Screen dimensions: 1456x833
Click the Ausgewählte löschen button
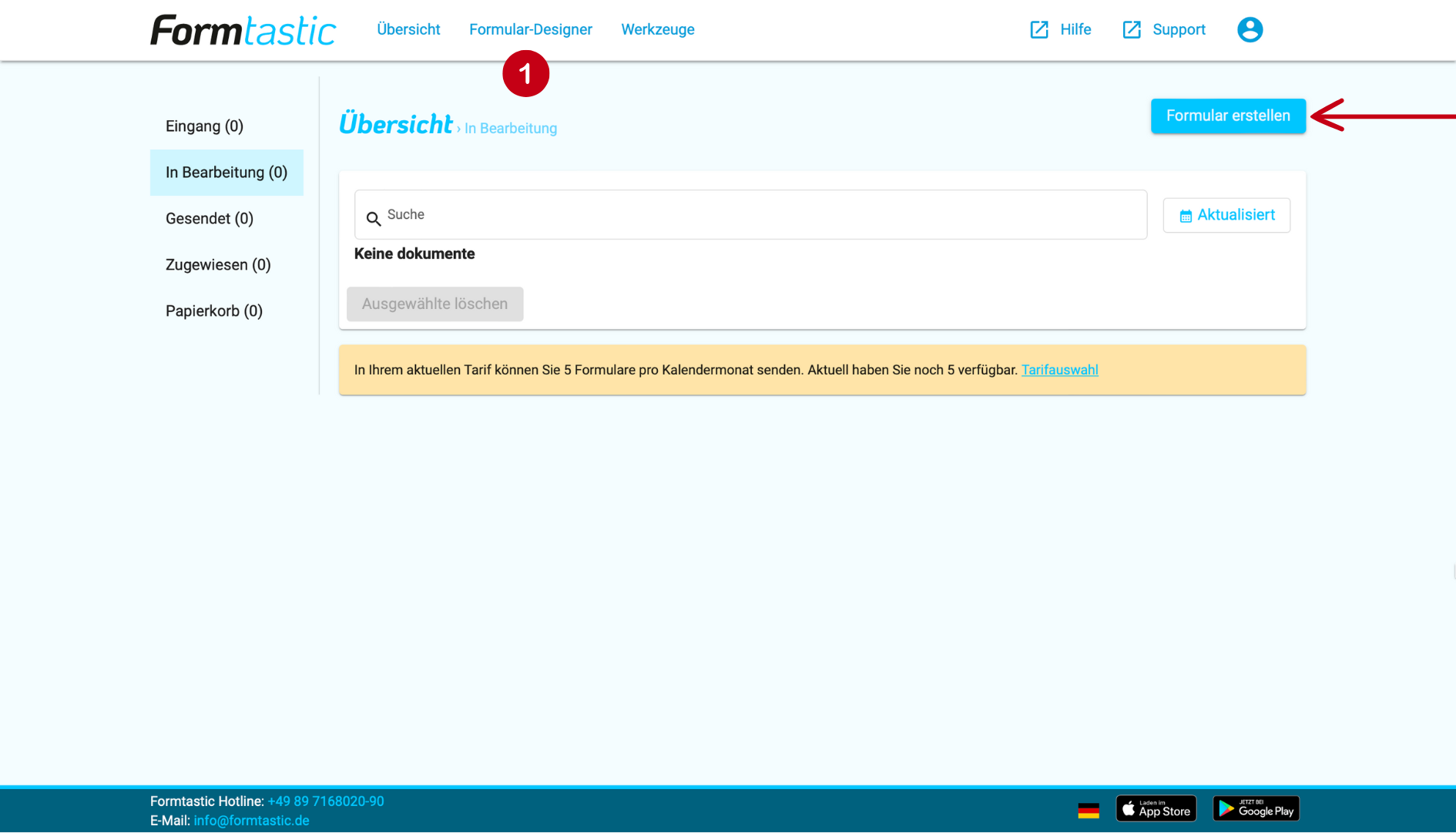point(434,304)
